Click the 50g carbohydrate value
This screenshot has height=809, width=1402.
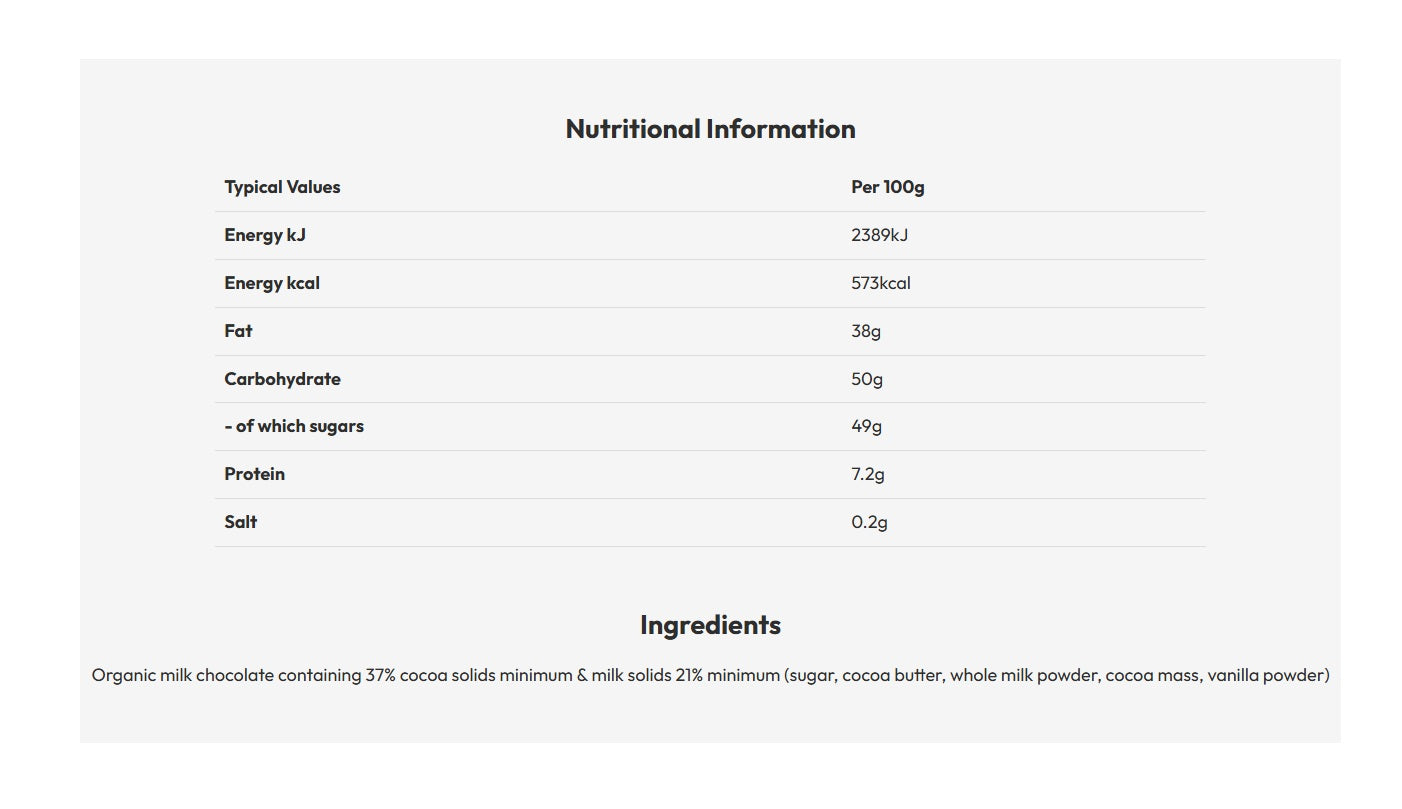pos(867,379)
